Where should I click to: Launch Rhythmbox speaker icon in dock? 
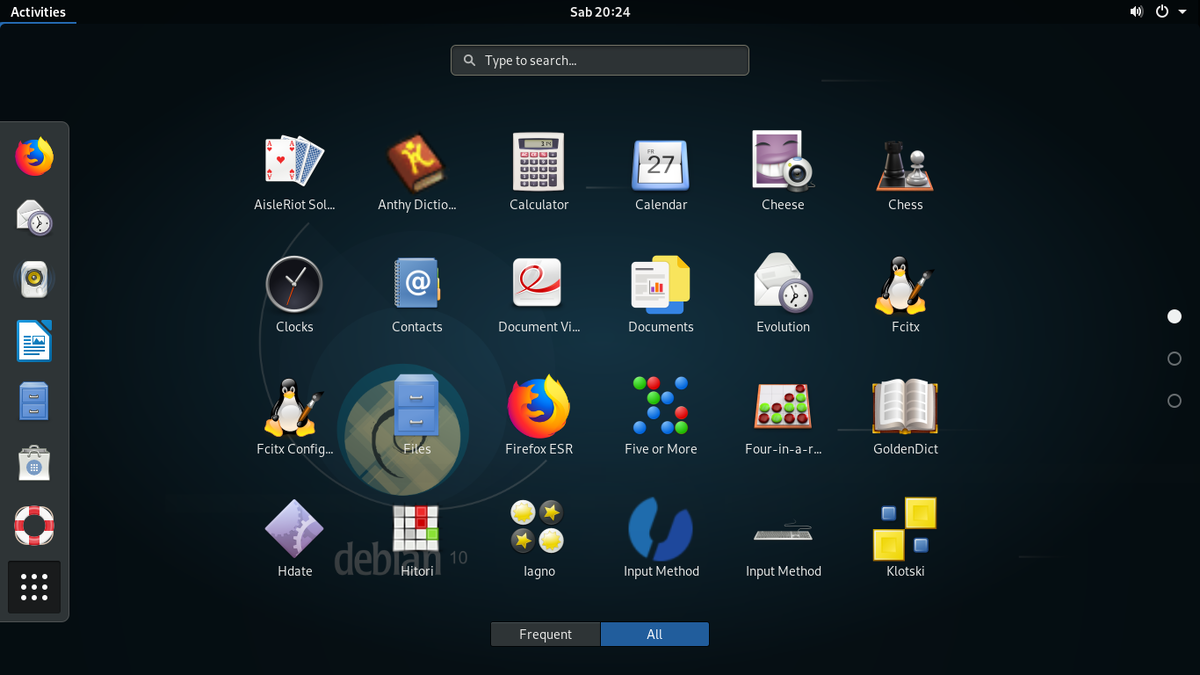34,280
